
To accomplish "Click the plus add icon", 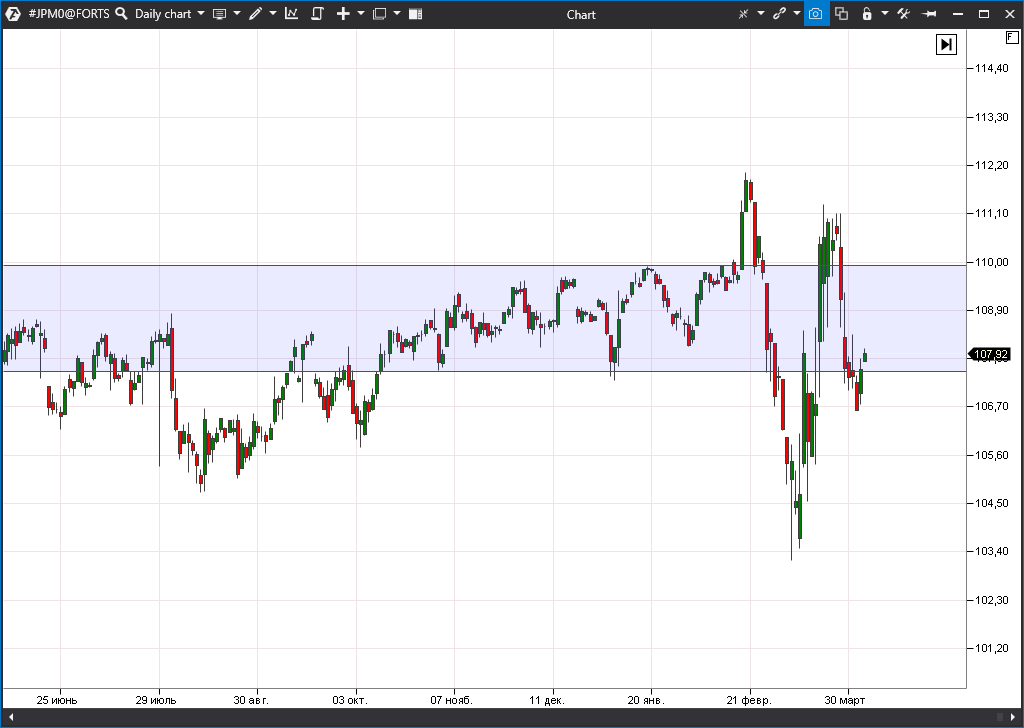I will [343, 14].
